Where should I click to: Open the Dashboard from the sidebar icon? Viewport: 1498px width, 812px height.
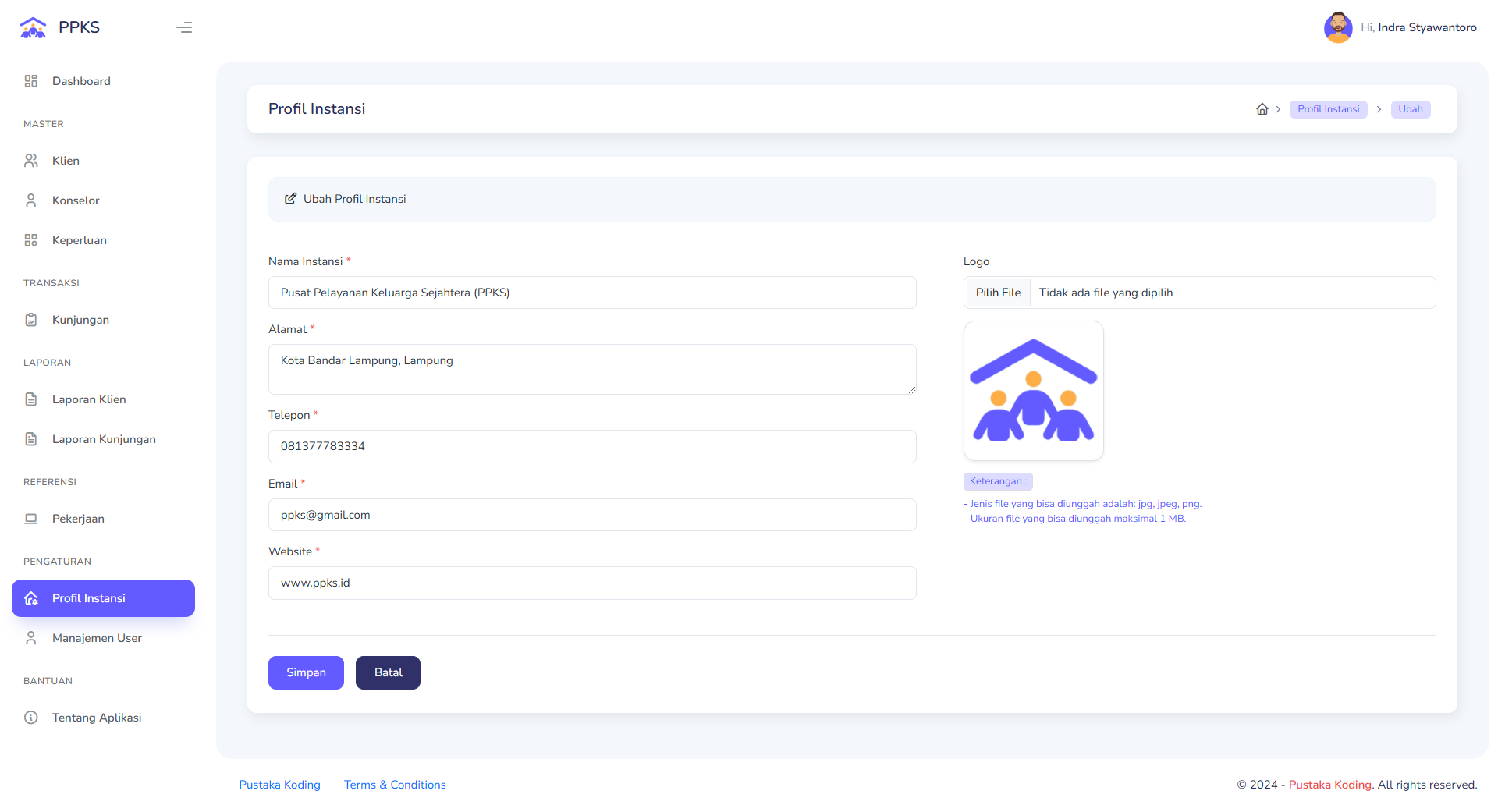point(30,80)
